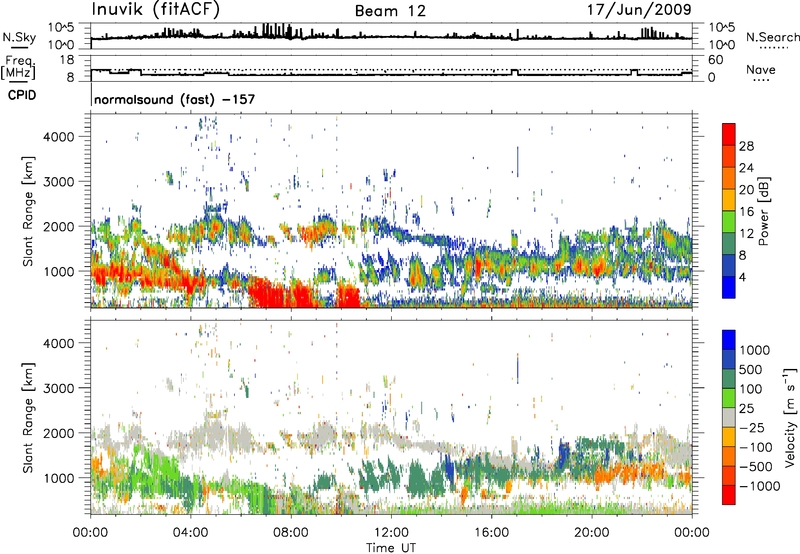Click the "08:00" time tick label
This screenshot has height=554, width=800.
[291, 533]
